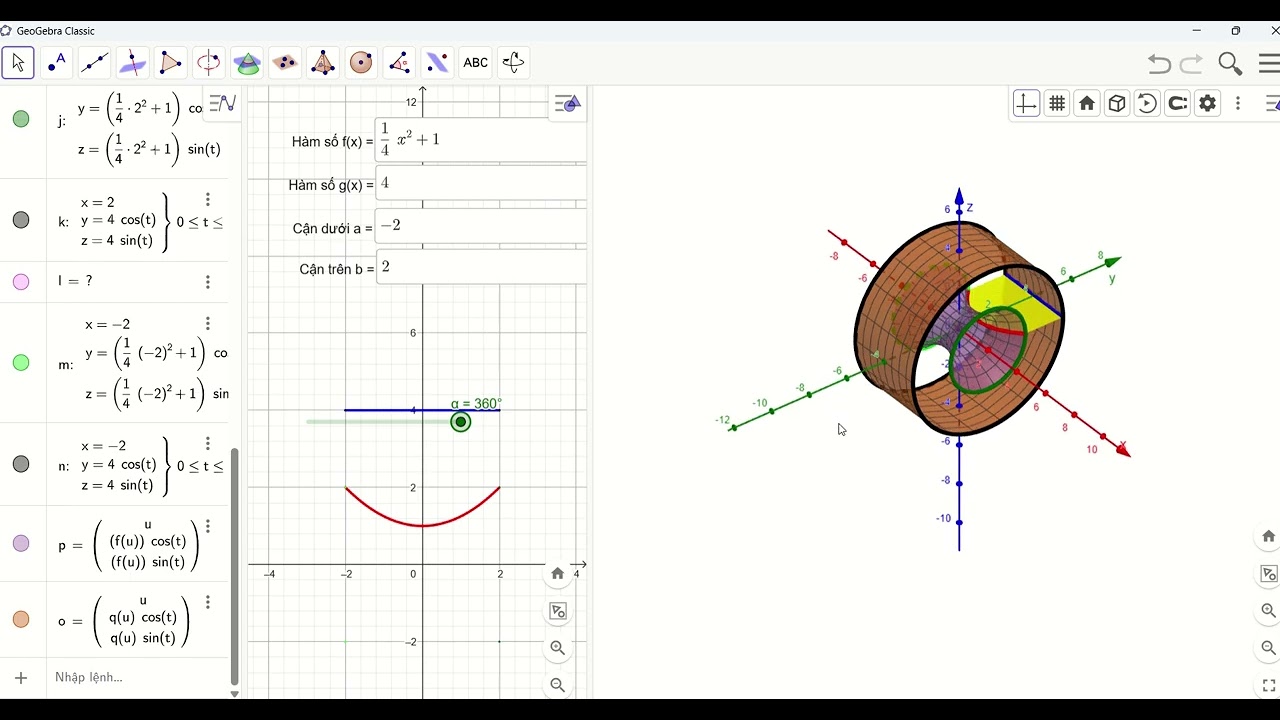Click the α = 360° slider handle
1280x720 pixels.
(460, 422)
